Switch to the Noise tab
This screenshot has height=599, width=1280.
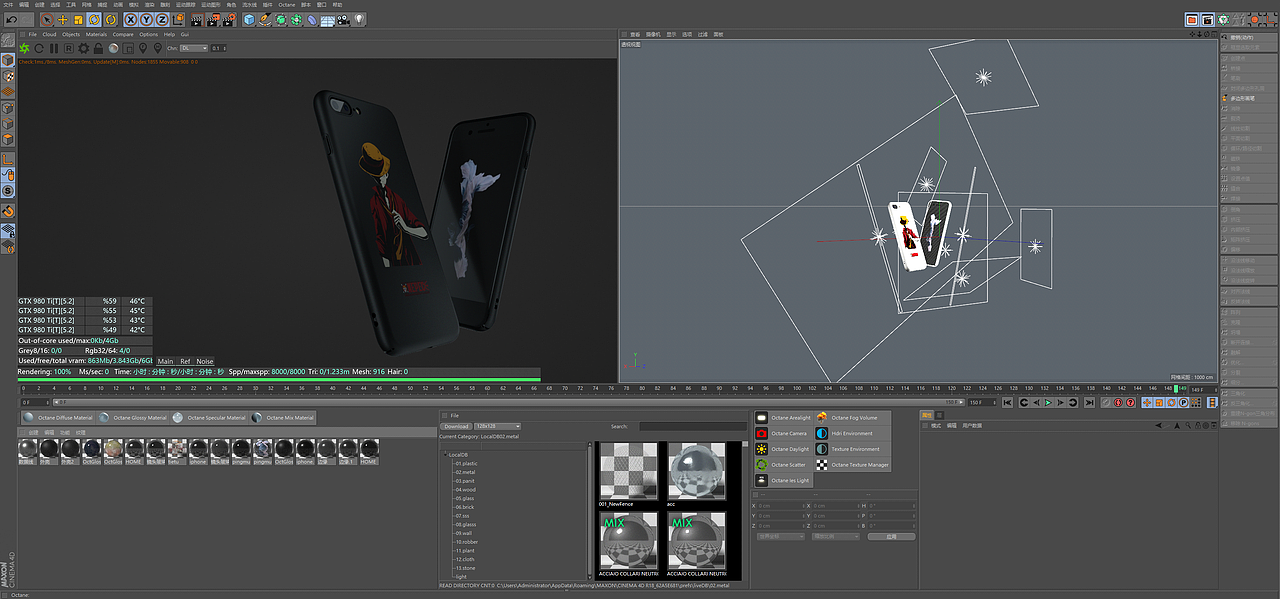pos(204,361)
